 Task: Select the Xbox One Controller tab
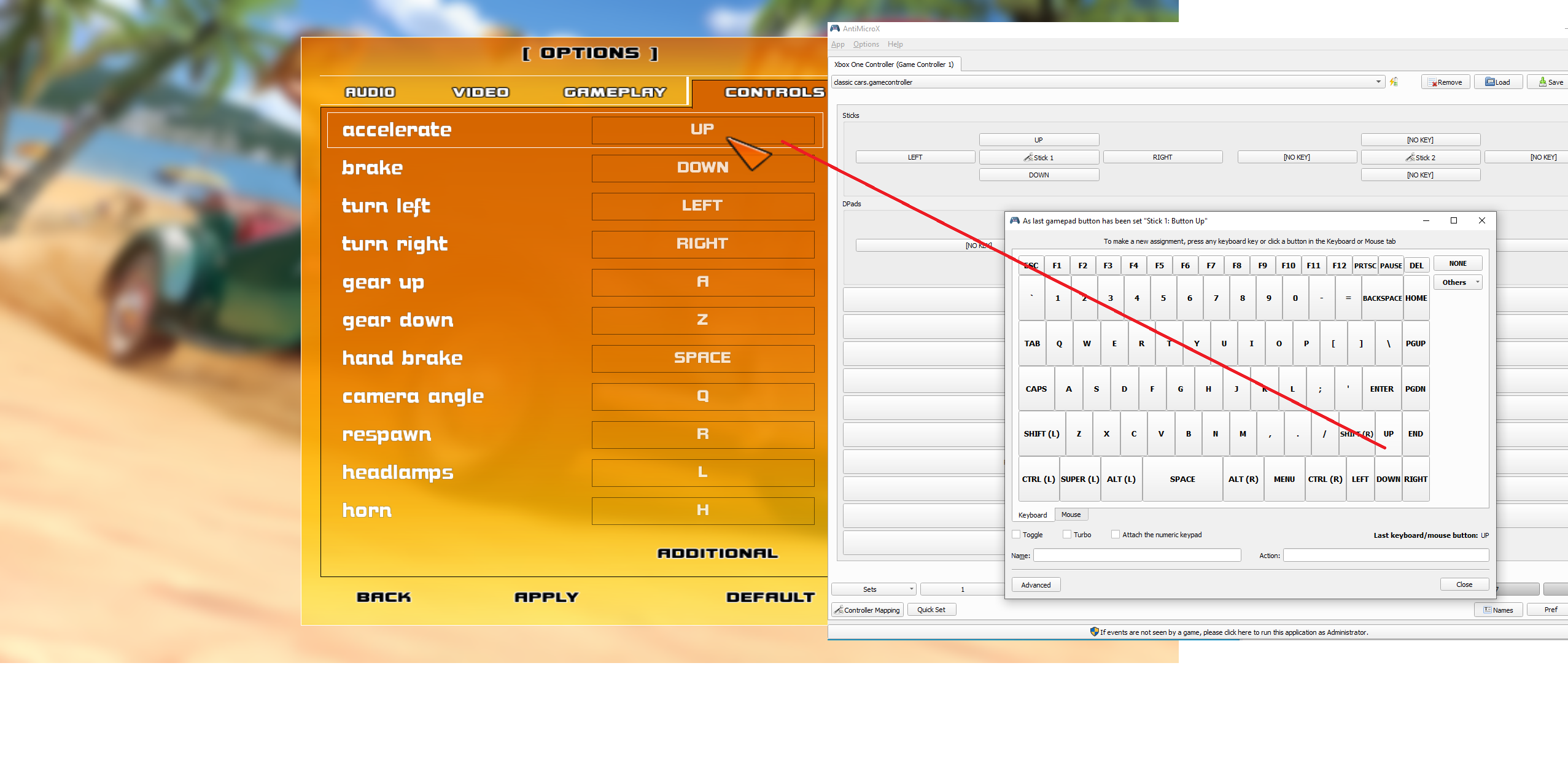tap(895, 64)
